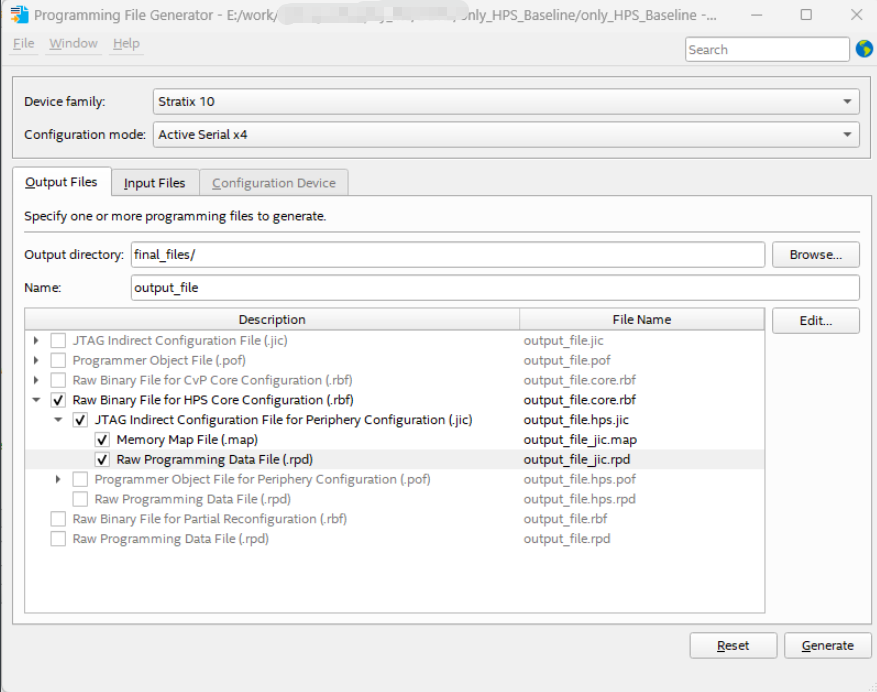Switch to the Output Files tab

[x=62, y=182]
